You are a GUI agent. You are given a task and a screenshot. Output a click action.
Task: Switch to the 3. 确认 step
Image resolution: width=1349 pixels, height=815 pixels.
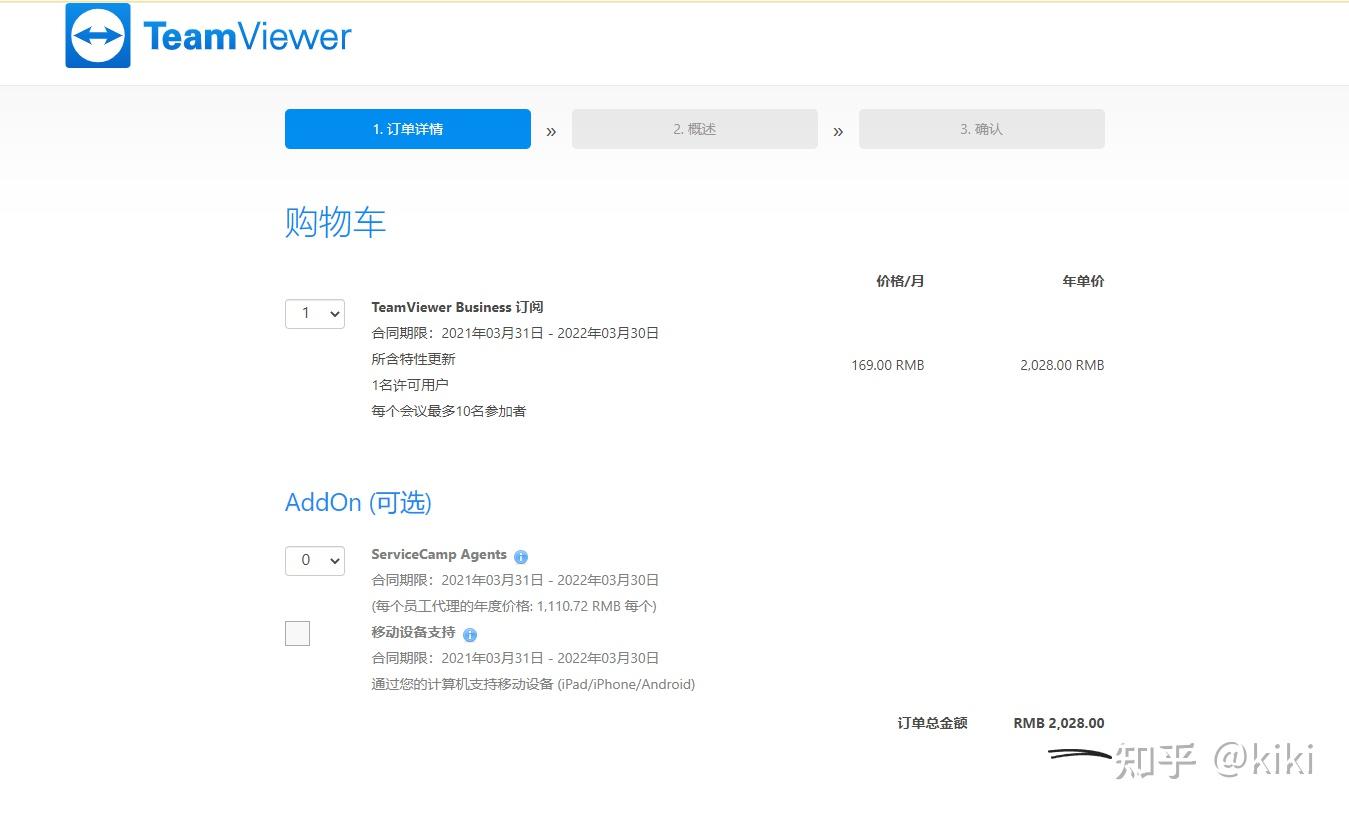[x=982, y=129]
